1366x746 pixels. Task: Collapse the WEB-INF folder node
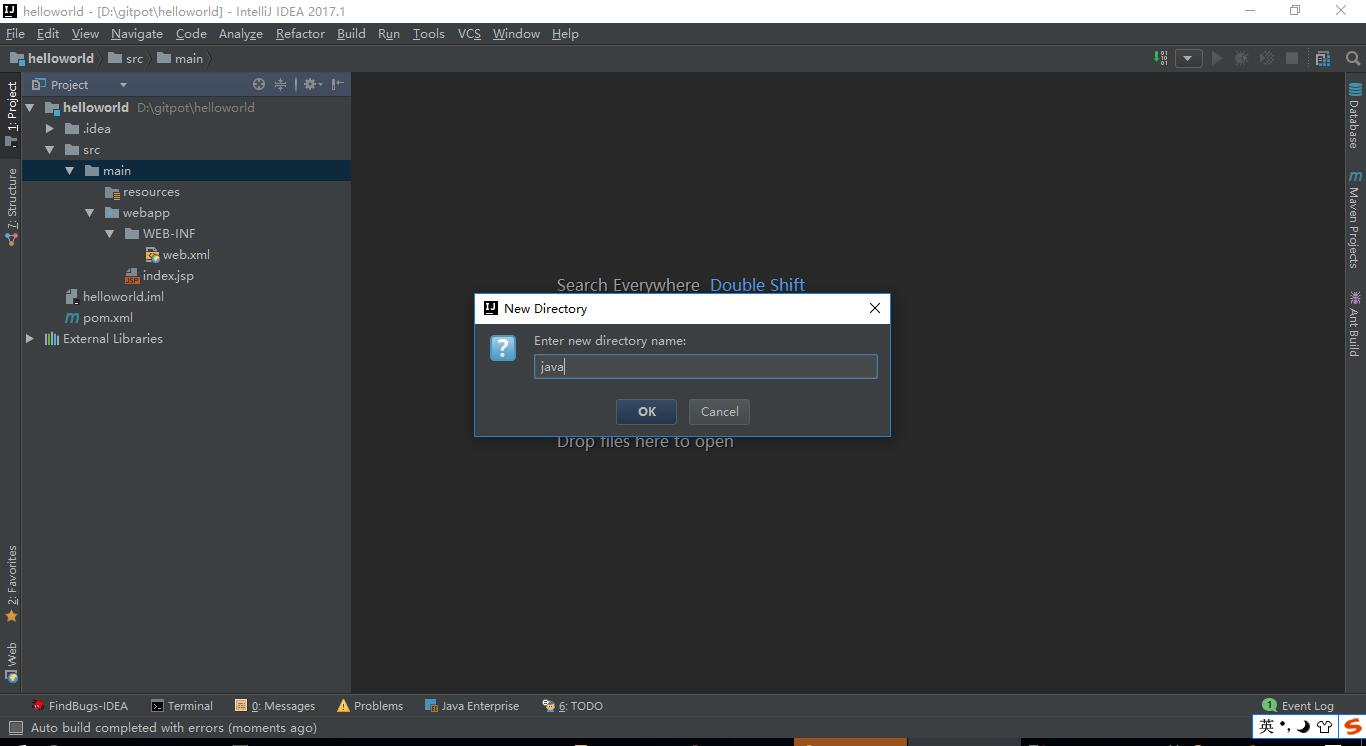pos(110,234)
